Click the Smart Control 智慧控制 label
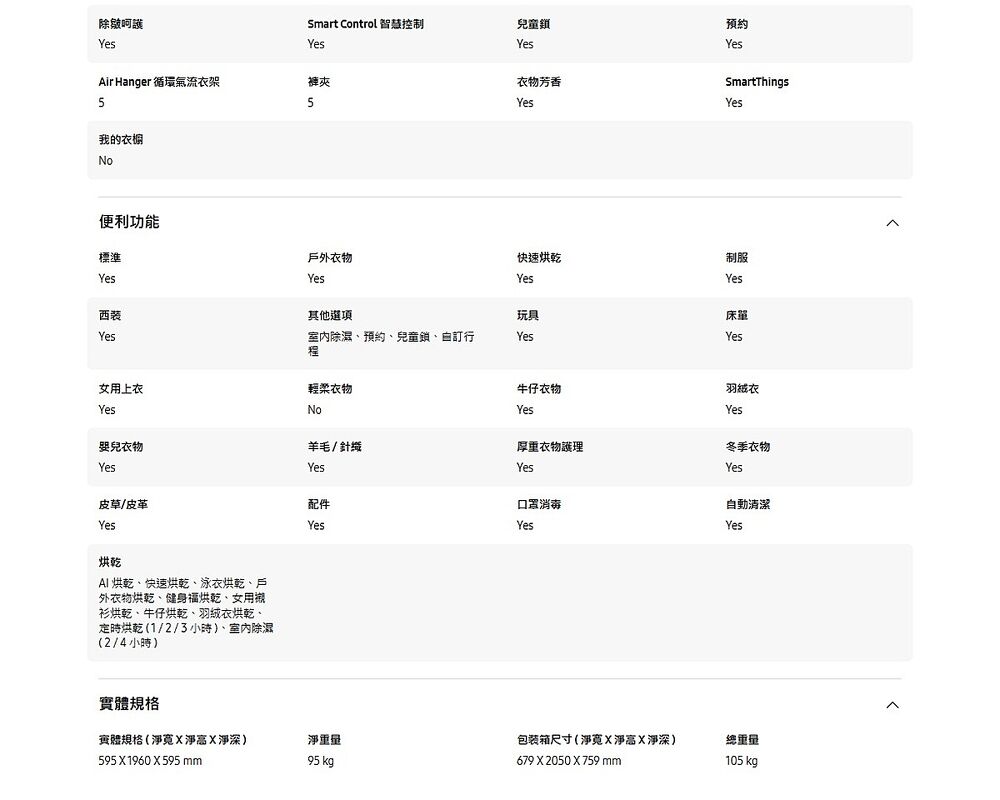 point(365,24)
